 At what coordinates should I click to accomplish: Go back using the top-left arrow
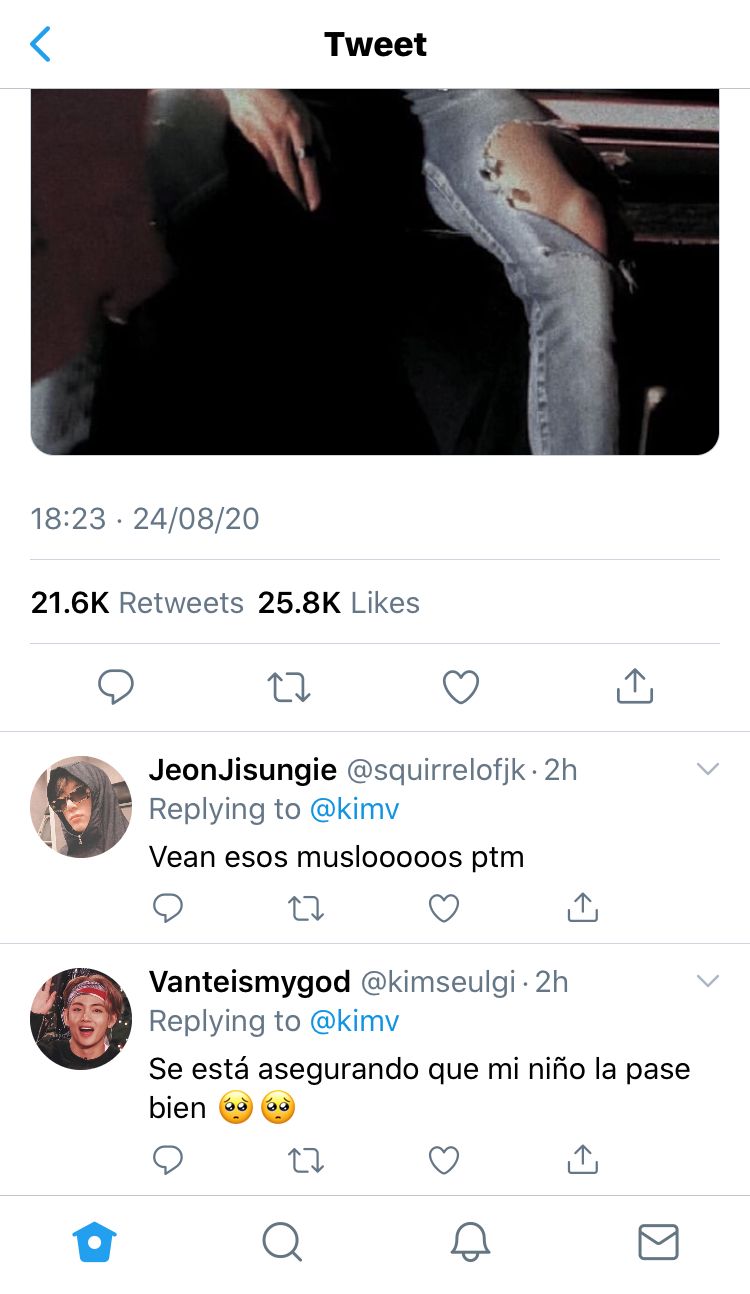40,44
